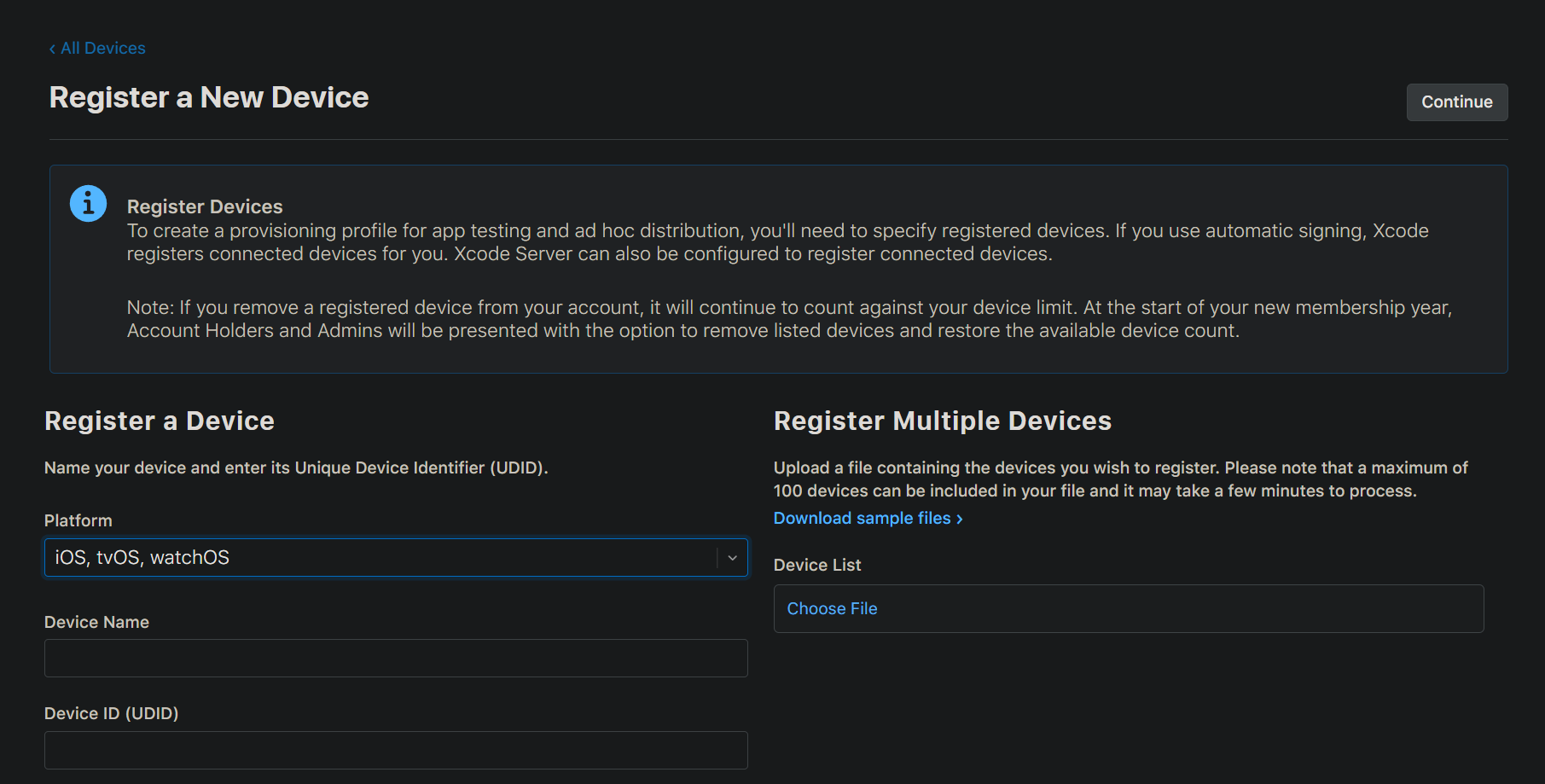Click the upload file description text
Screen dimensions: 1545x784
click(x=1120, y=479)
